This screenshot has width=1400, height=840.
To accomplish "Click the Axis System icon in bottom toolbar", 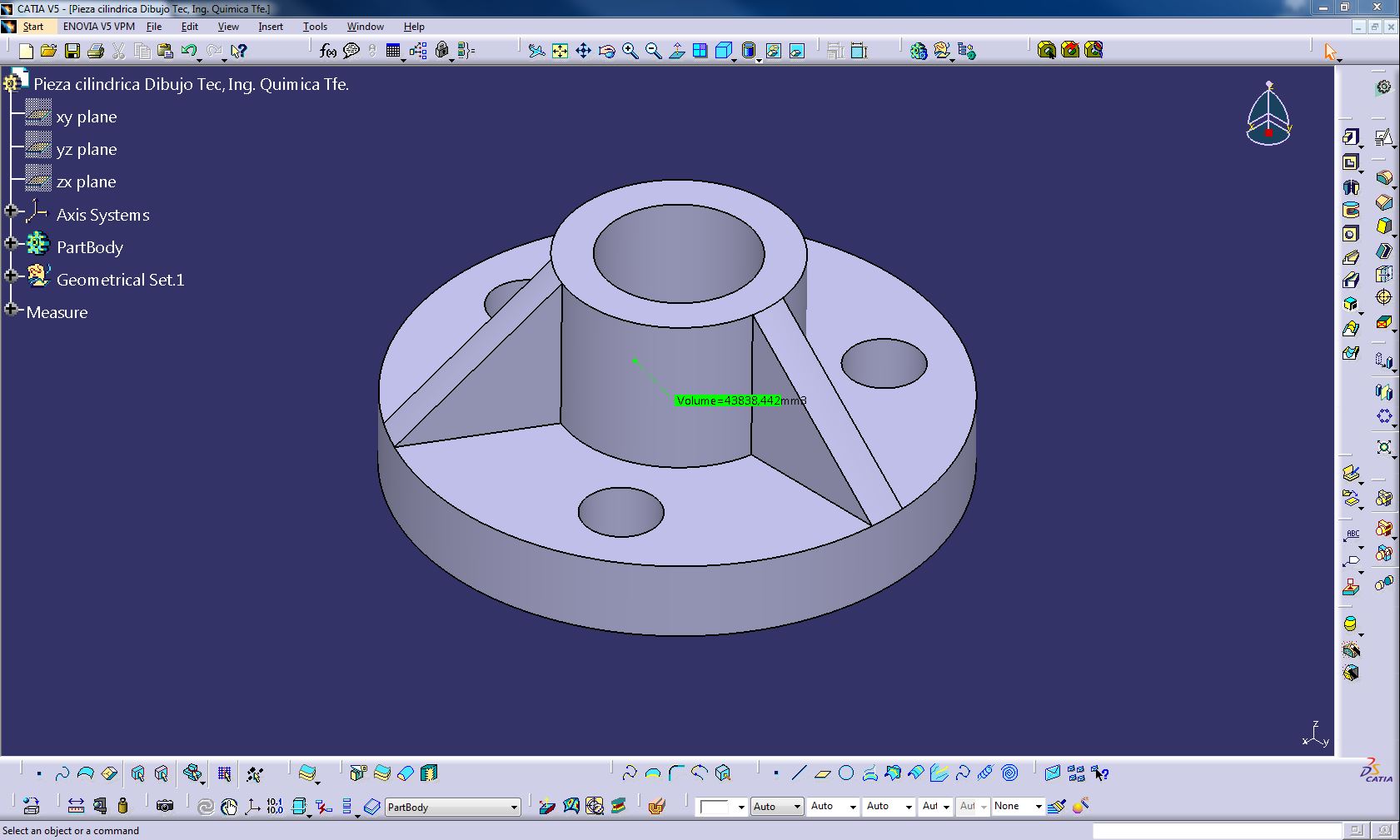I will pos(252,806).
